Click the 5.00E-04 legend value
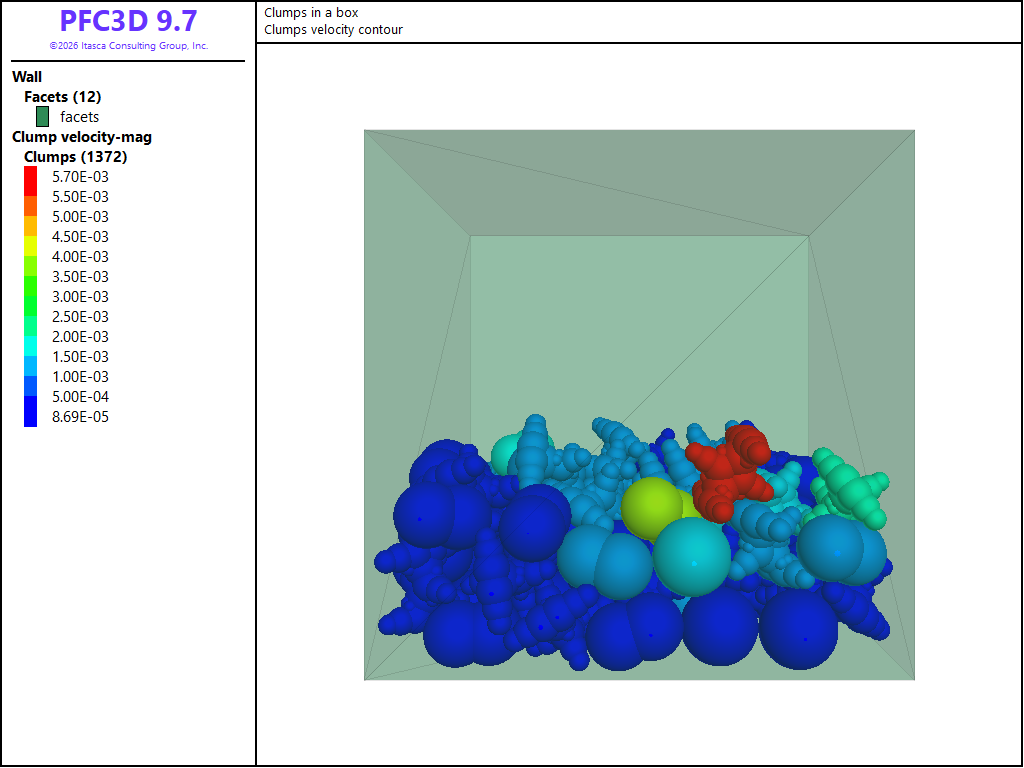The width and height of the screenshot is (1024, 768). 80,397
